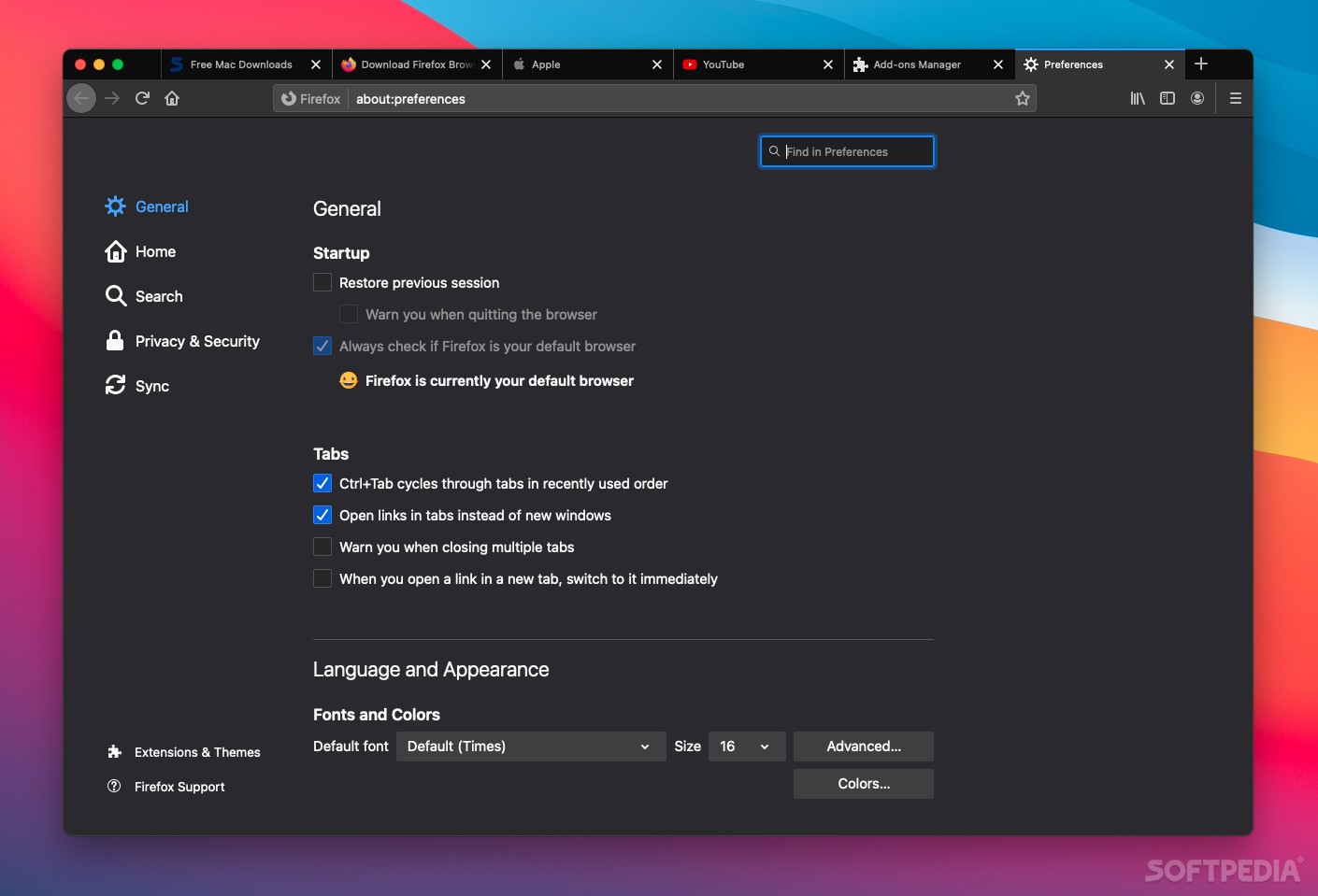Select the Privacy & Security settings panel
Image resolution: width=1318 pixels, height=896 pixels.
pos(197,341)
